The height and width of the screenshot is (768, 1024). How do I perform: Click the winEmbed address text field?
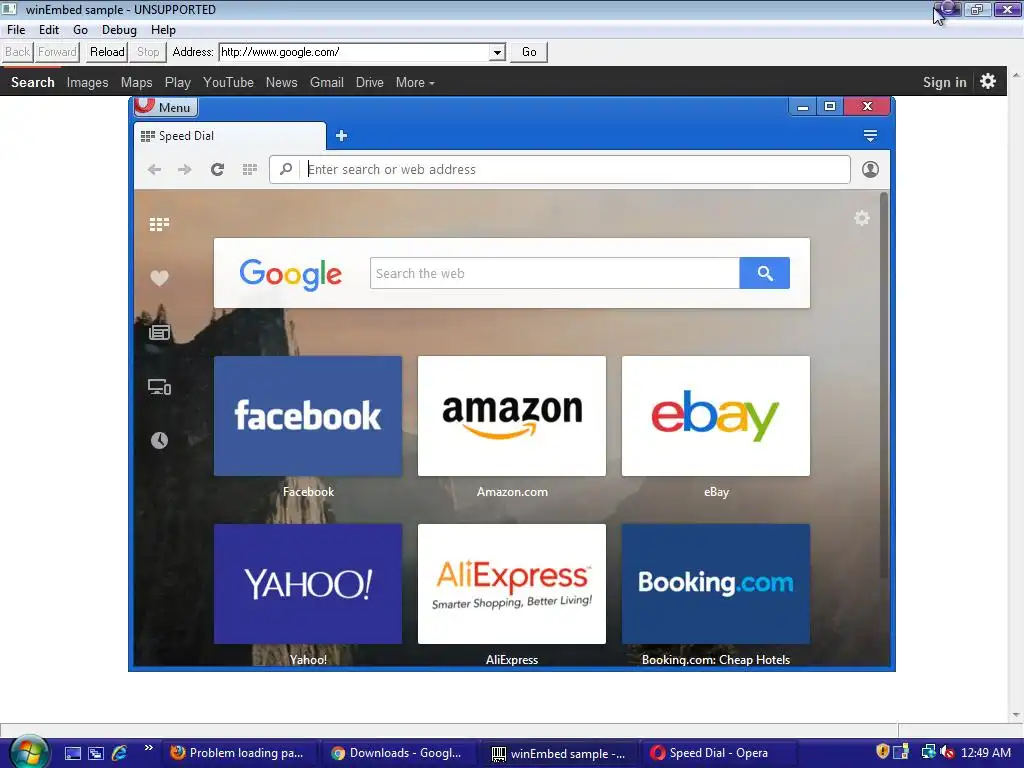tap(355, 52)
